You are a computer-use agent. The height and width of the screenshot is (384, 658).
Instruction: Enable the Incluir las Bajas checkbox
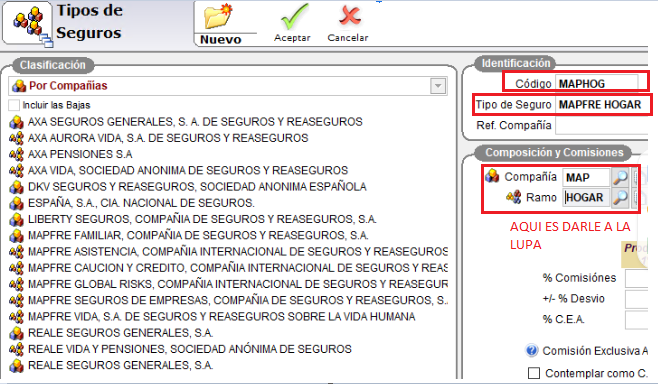pyautogui.click(x=14, y=105)
